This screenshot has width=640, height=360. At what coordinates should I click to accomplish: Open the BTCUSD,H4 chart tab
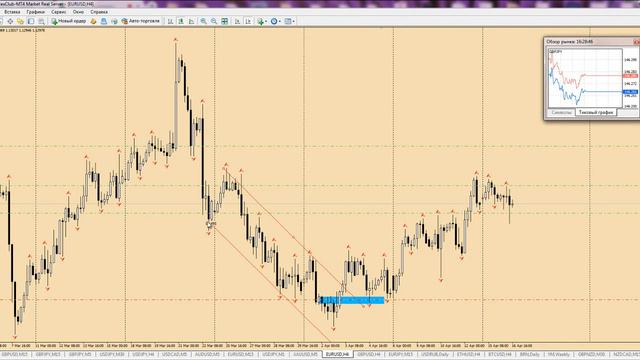tap(500, 354)
